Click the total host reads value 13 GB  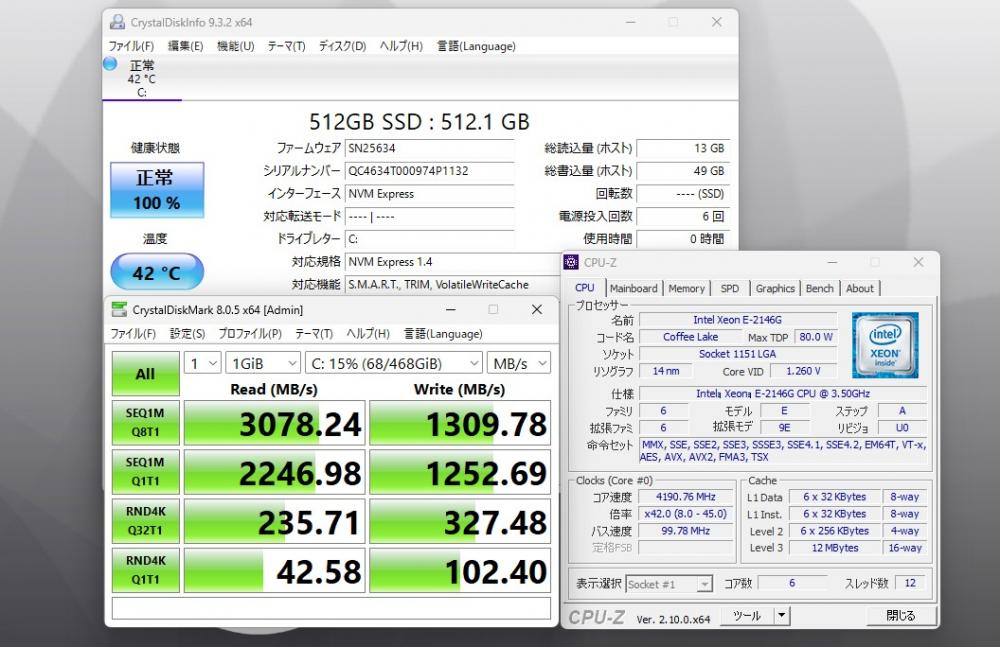coord(683,148)
